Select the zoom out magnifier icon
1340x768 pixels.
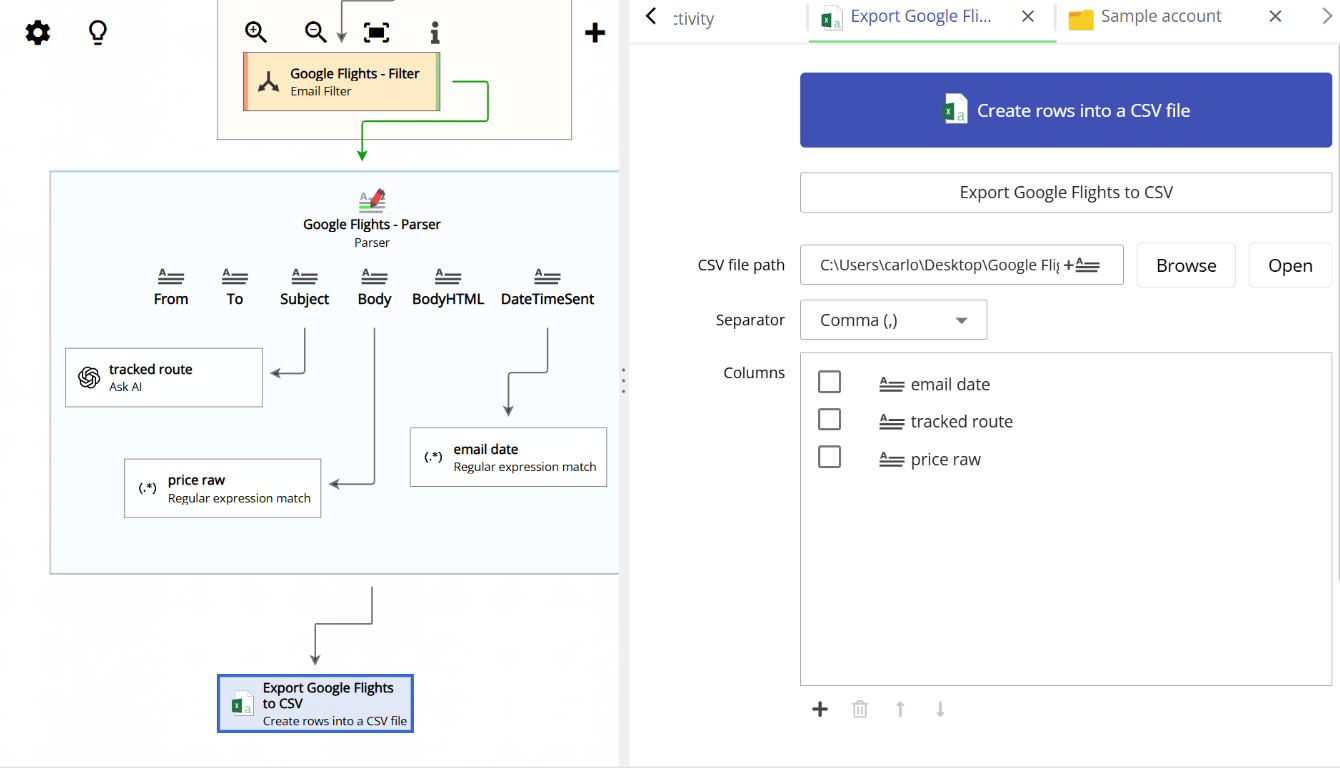tap(314, 31)
